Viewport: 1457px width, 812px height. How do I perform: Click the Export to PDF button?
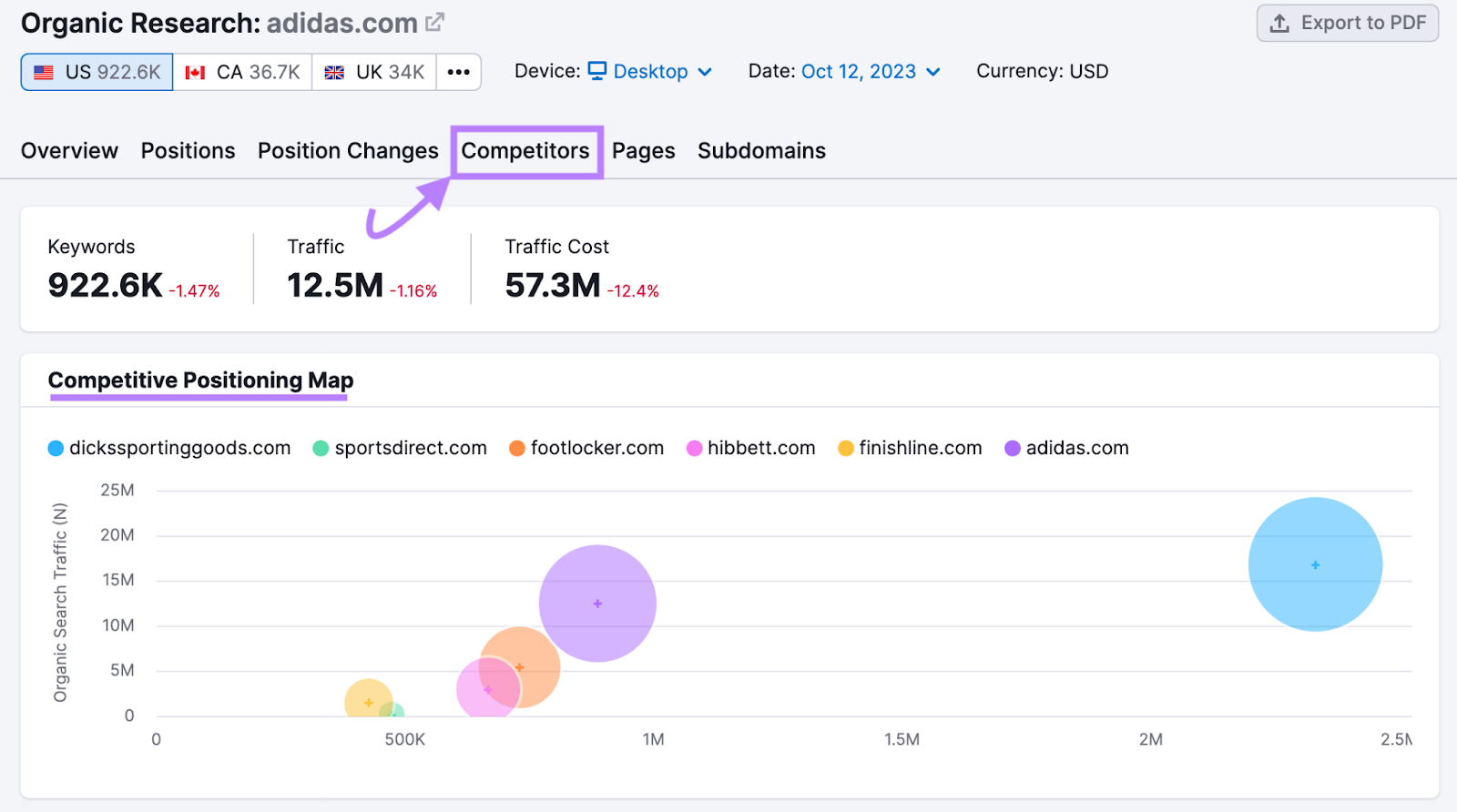(x=1347, y=23)
